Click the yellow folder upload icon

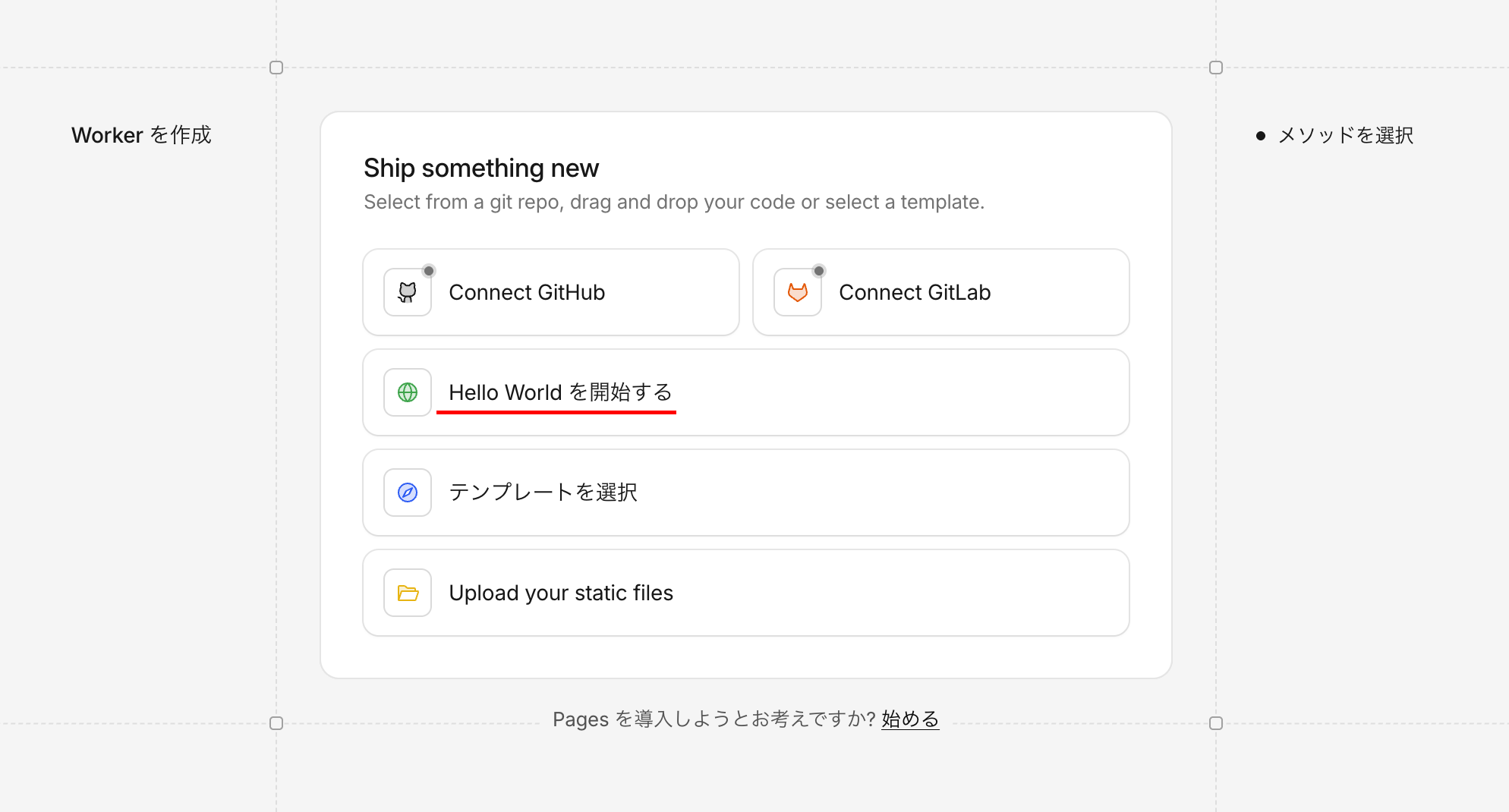click(408, 593)
